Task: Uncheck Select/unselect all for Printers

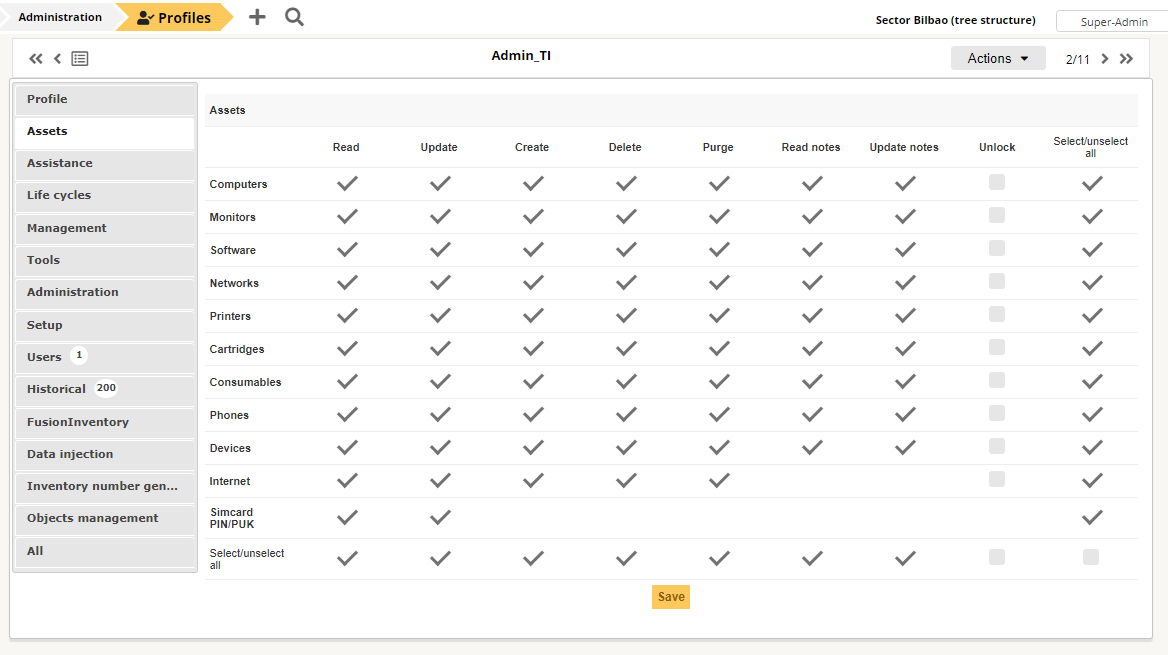Action: coord(1091,314)
